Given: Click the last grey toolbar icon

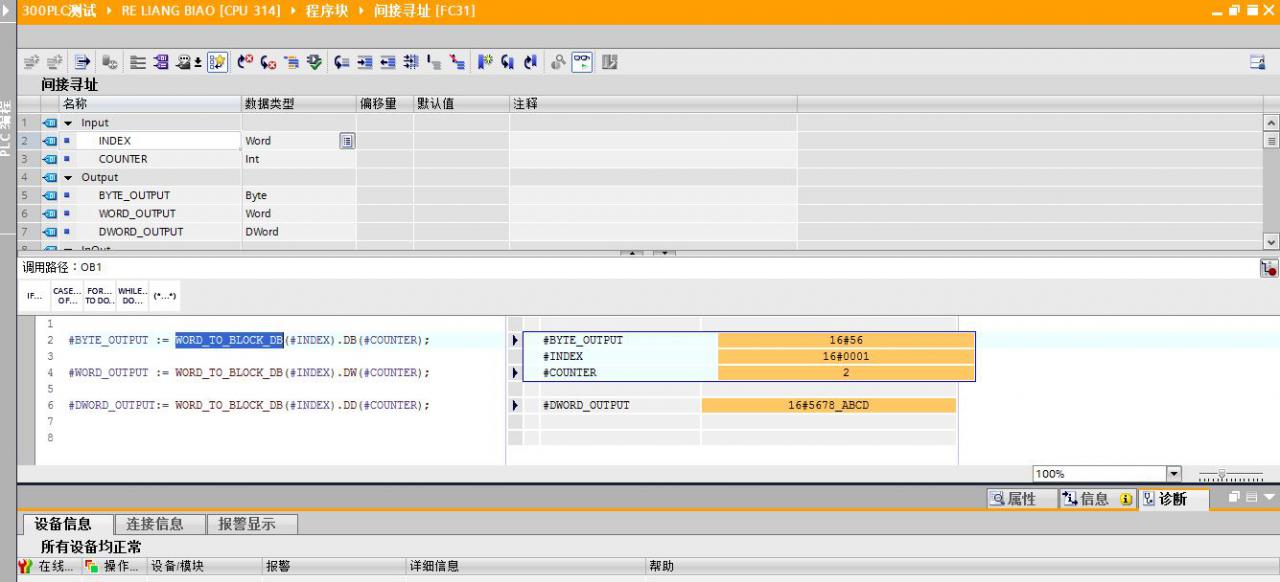Looking at the screenshot, I should (609, 62).
